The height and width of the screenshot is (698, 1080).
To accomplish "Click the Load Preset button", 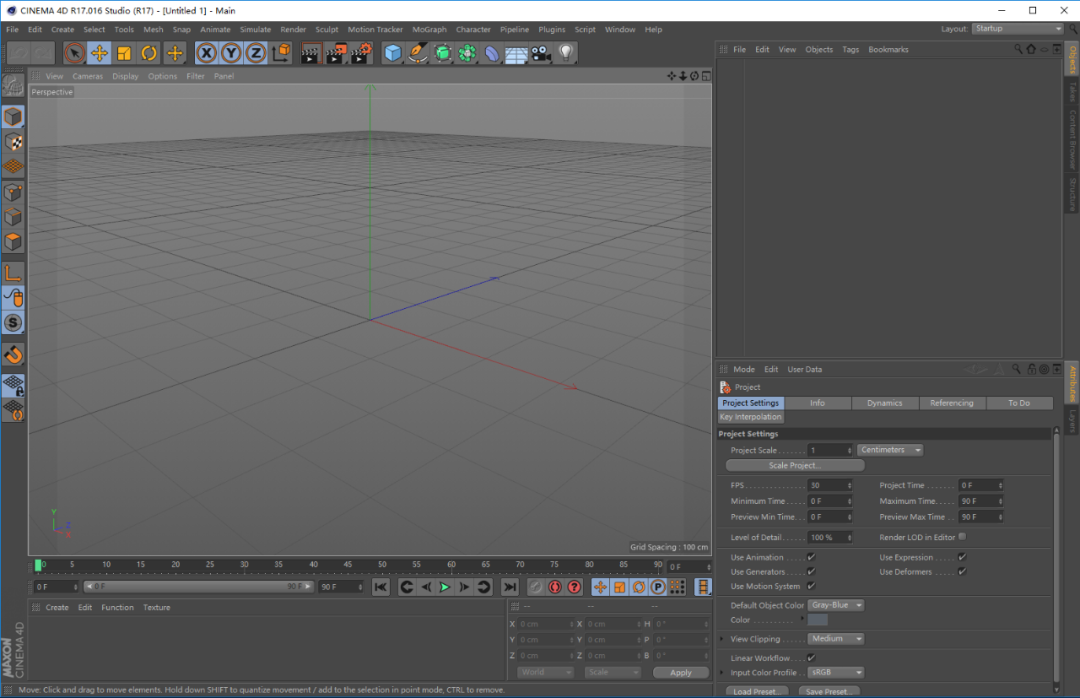I will (756, 691).
